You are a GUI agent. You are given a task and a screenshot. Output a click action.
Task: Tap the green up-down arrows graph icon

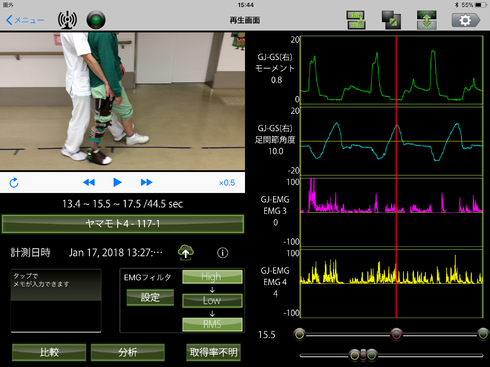click(427, 20)
